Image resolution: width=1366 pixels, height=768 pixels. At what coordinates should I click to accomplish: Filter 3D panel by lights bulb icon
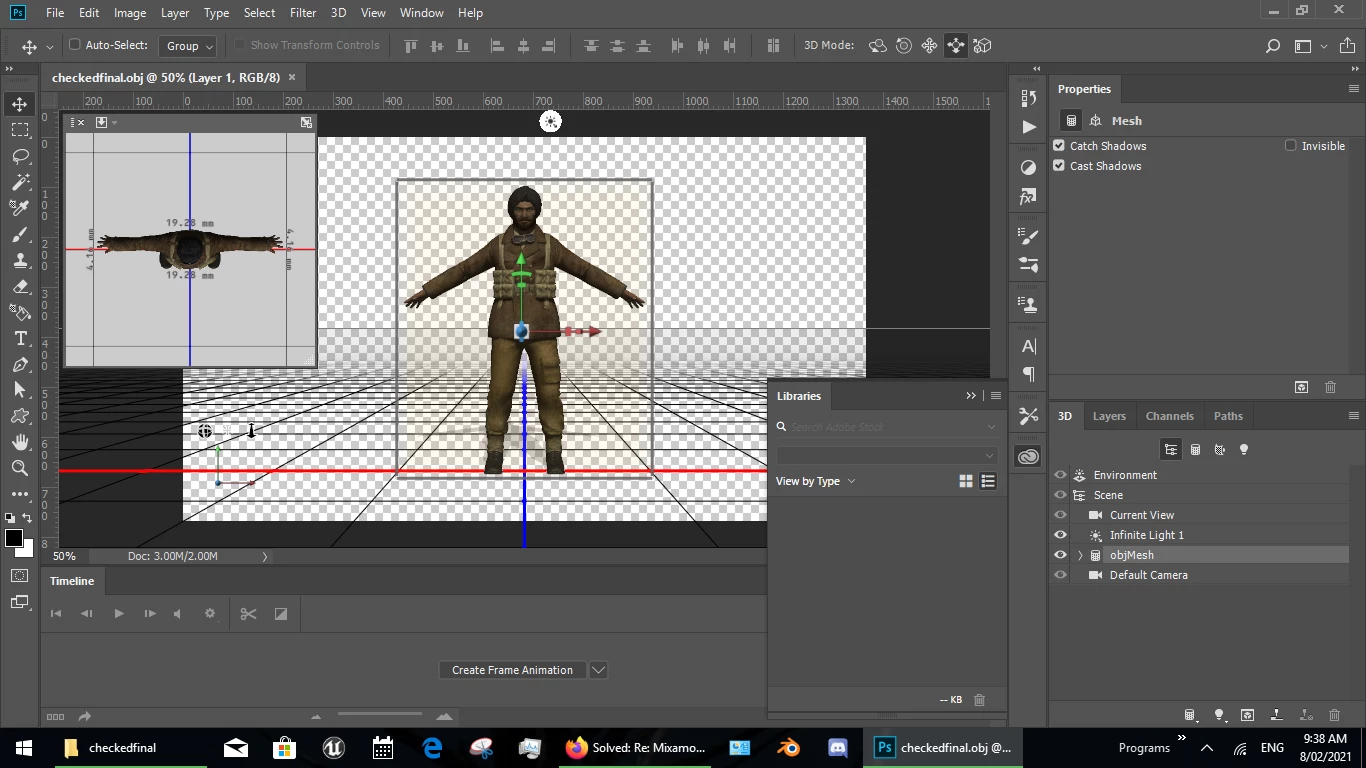point(1244,450)
